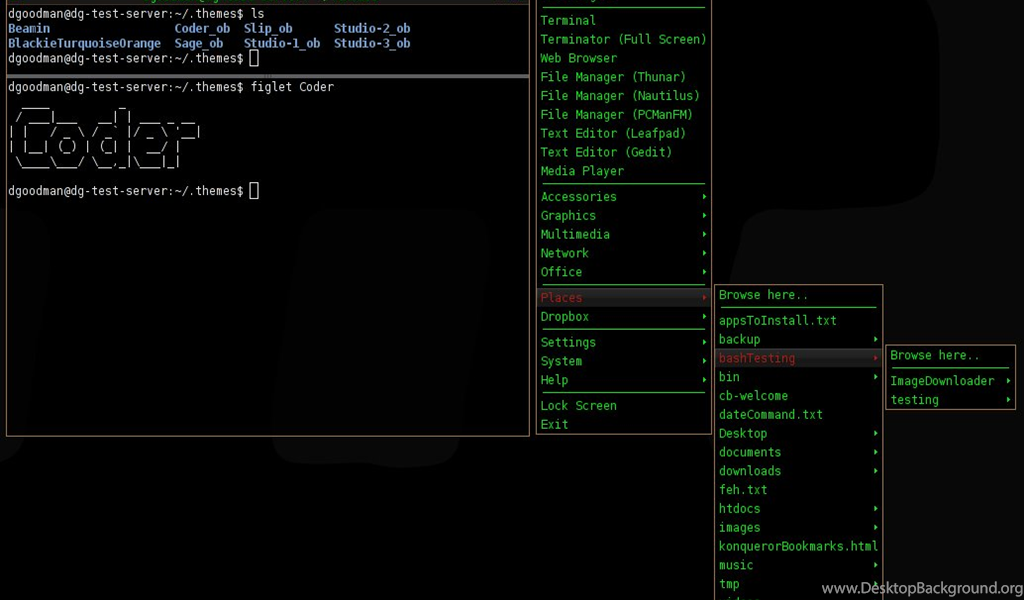Image resolution: width=1024 pixels, height=600 pixels.
Task: Expand the Multimedia submenu
Action: coord(623,235)
